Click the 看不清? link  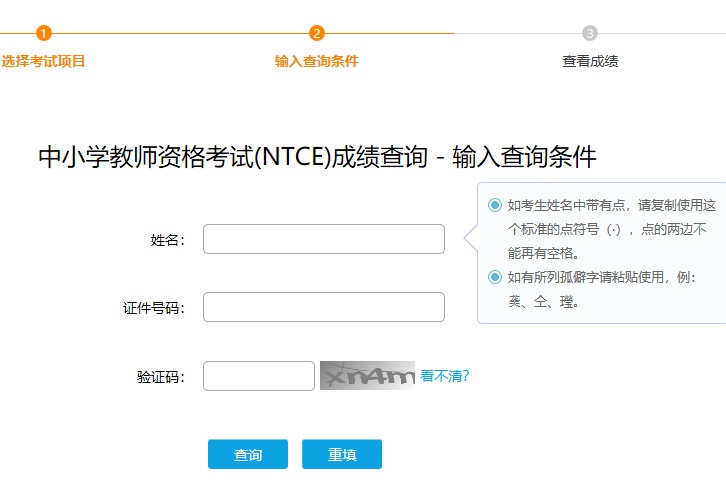(445, 376)
